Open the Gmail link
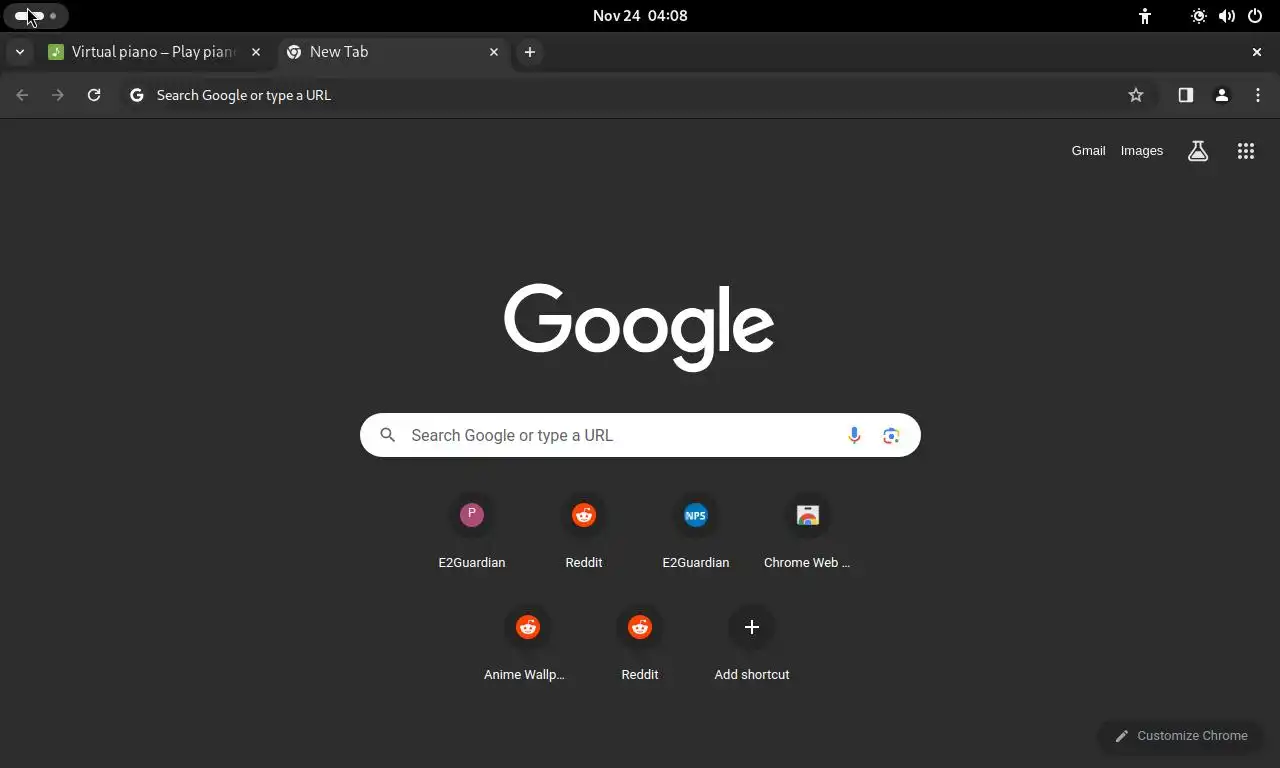The height and width of the screenshot is (768, 1280). point(1088,151)
